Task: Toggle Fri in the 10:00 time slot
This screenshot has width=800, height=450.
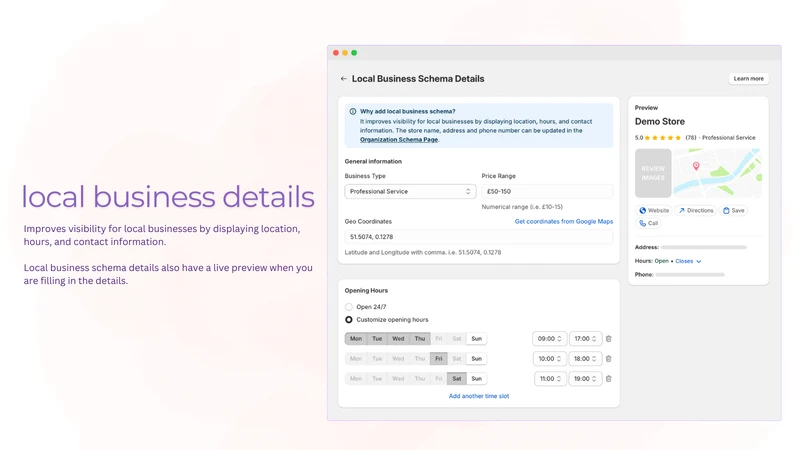Action: tap(439, 359)
